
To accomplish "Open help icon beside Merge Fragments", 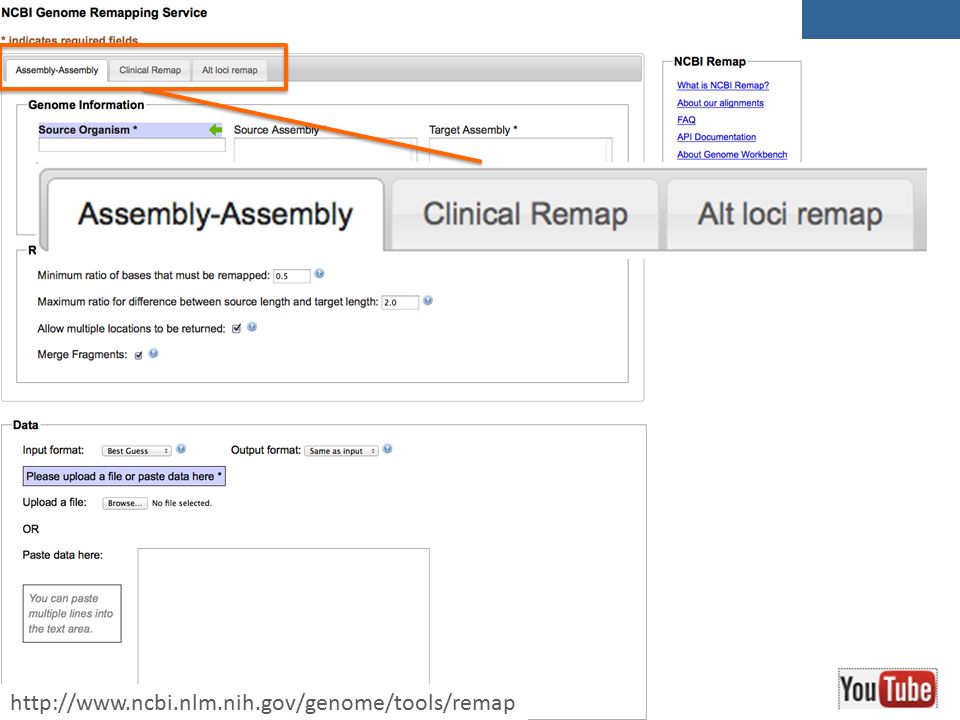I will point(154,353).
